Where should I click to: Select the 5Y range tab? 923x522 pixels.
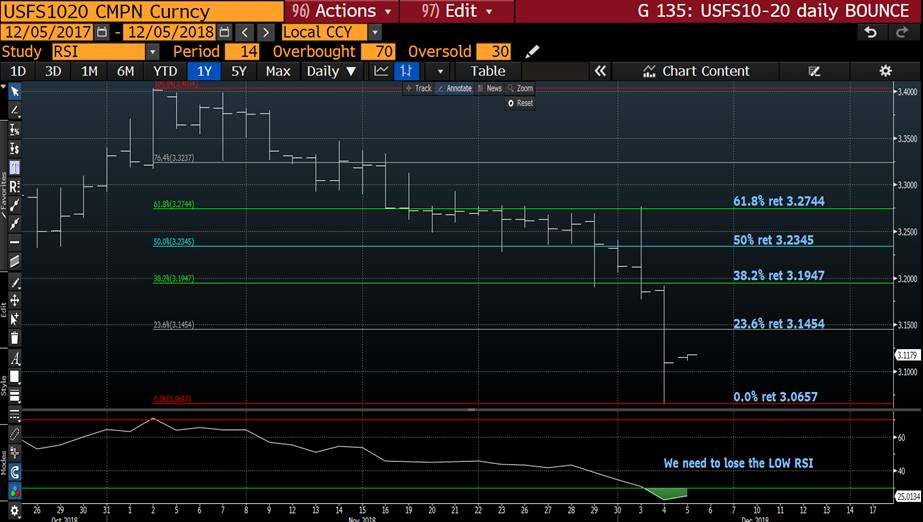pyautogui.click(x=238, y=71)
